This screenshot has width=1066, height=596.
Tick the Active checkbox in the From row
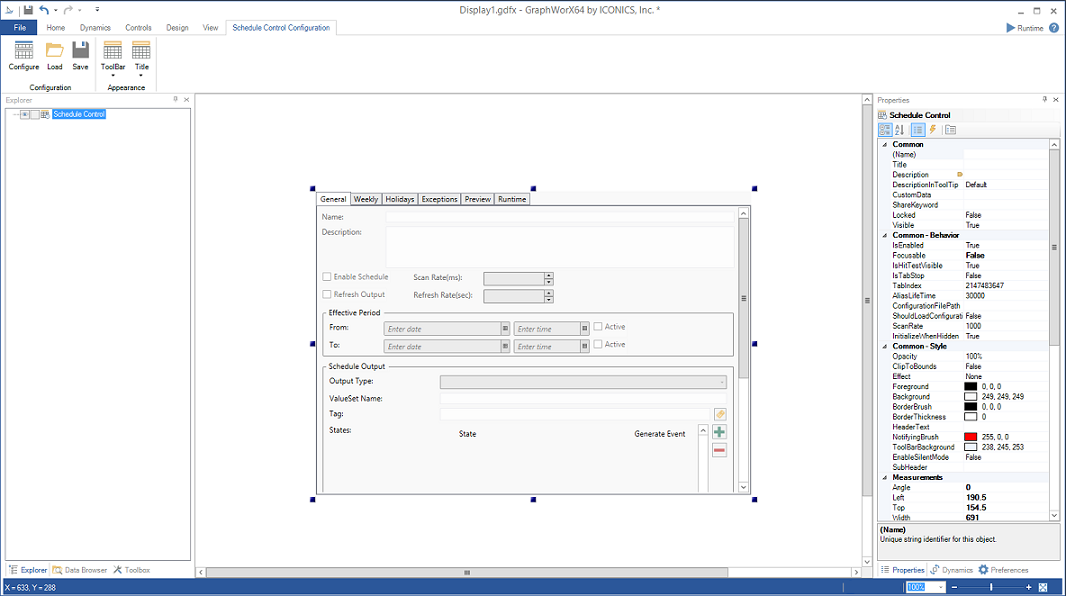click(x=598, y=326)
